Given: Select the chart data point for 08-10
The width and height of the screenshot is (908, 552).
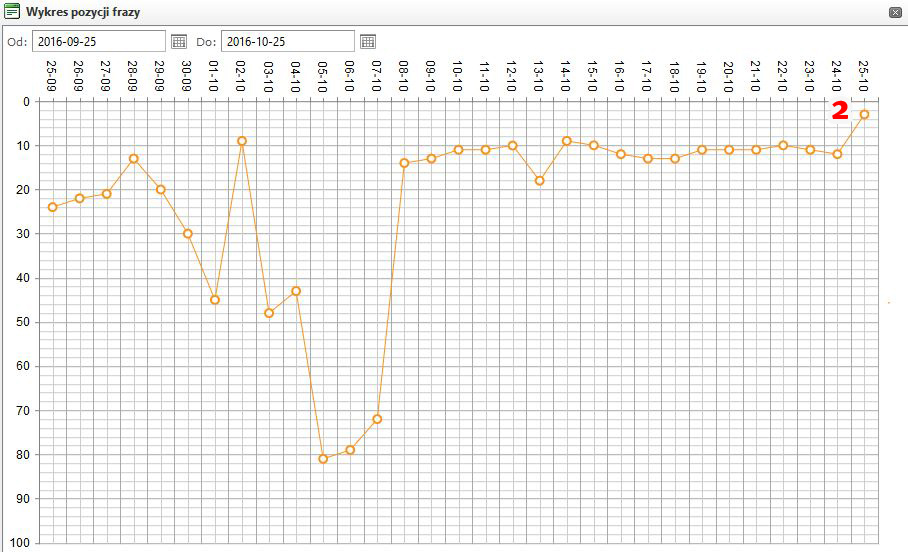Looking at the screenshot, I should pyautogui.click(x=404, y=163).
